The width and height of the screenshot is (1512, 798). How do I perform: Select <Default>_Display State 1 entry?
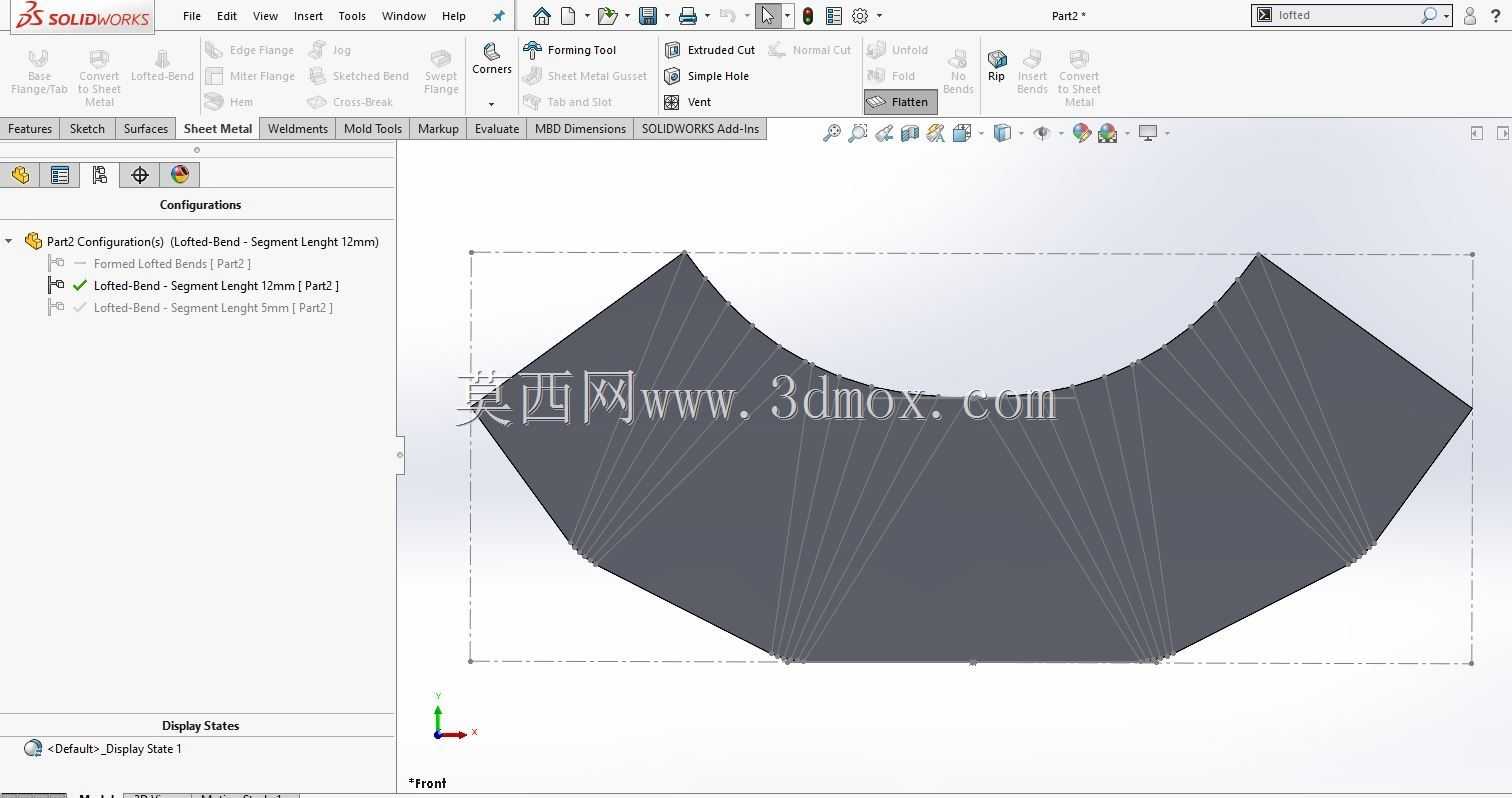(114, 749)
